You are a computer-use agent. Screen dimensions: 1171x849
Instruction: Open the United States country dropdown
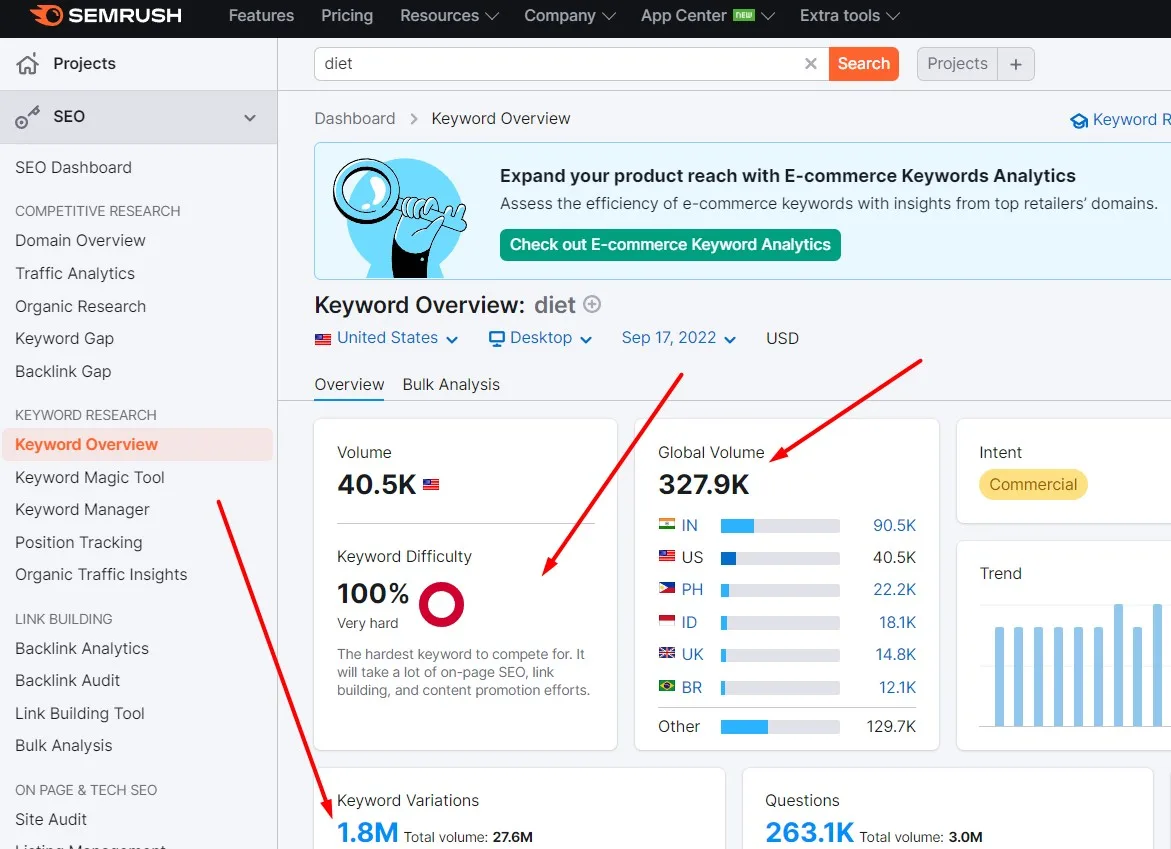(387, 338)
